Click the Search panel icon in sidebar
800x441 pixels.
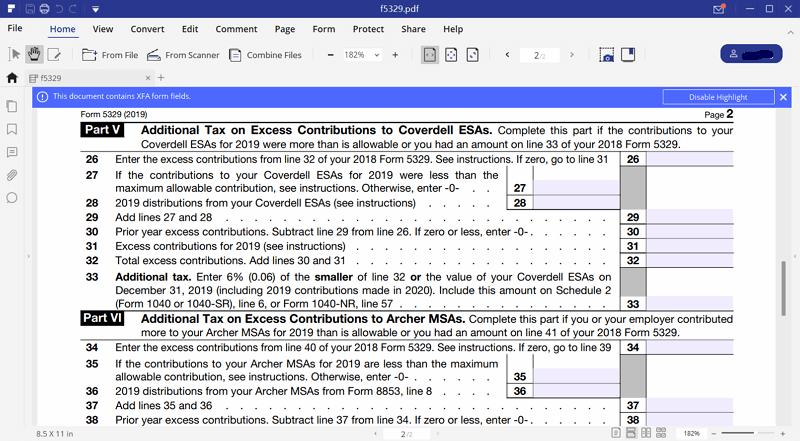[x=12, y=198]
